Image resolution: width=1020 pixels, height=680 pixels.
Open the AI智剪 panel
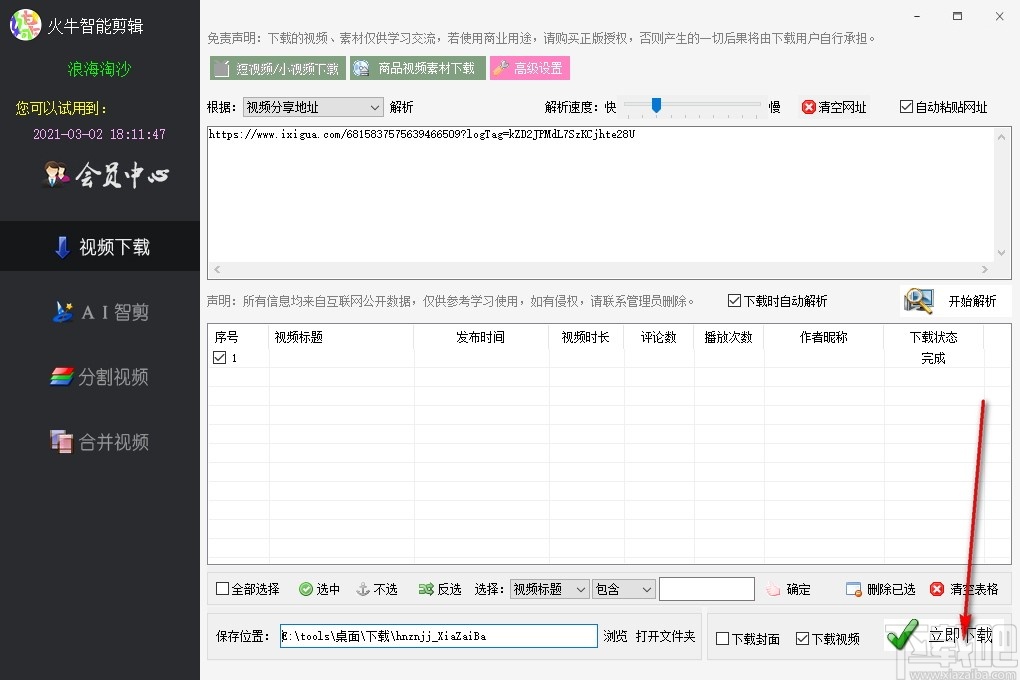pyautogui.click(x=100, y=311)
